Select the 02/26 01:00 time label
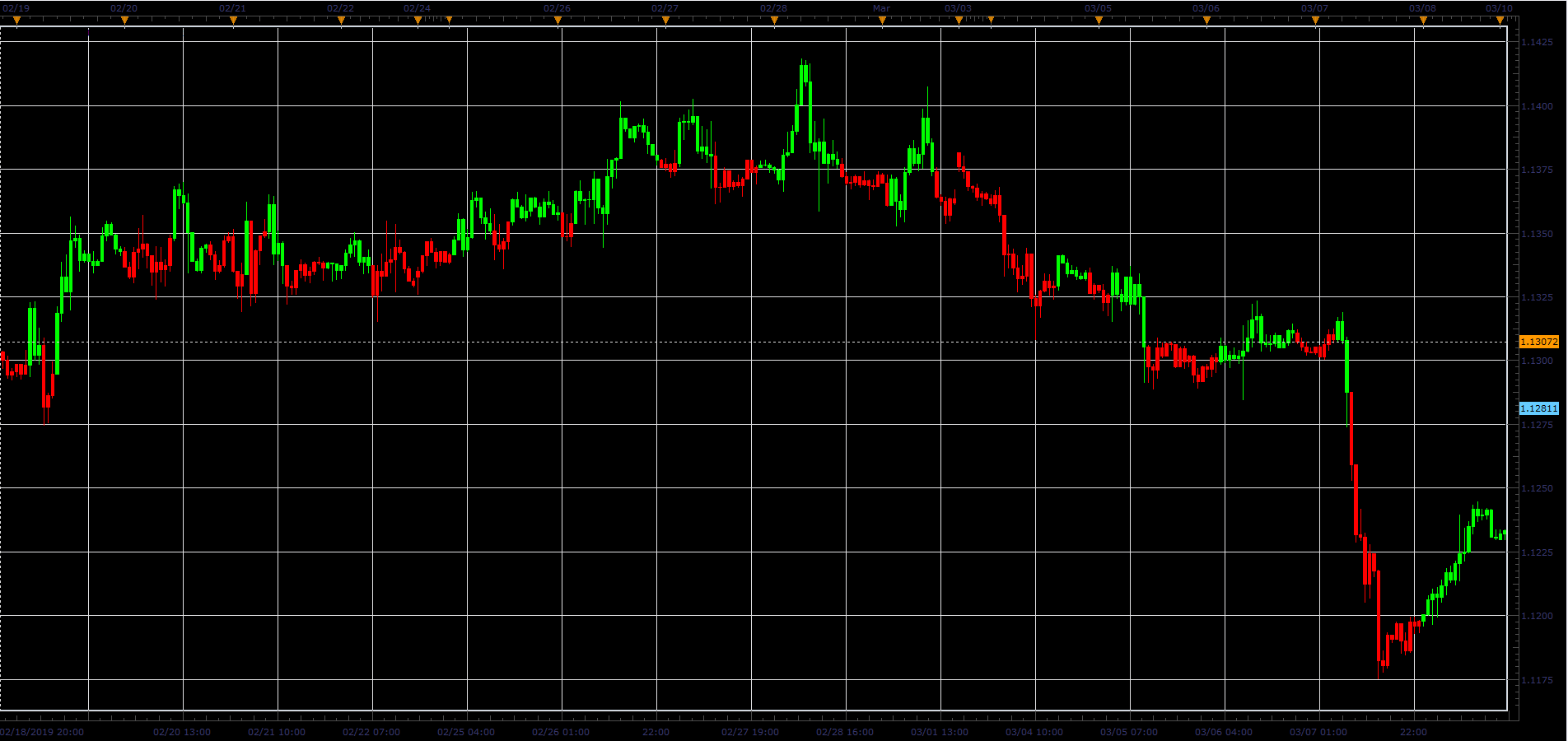 561,732
